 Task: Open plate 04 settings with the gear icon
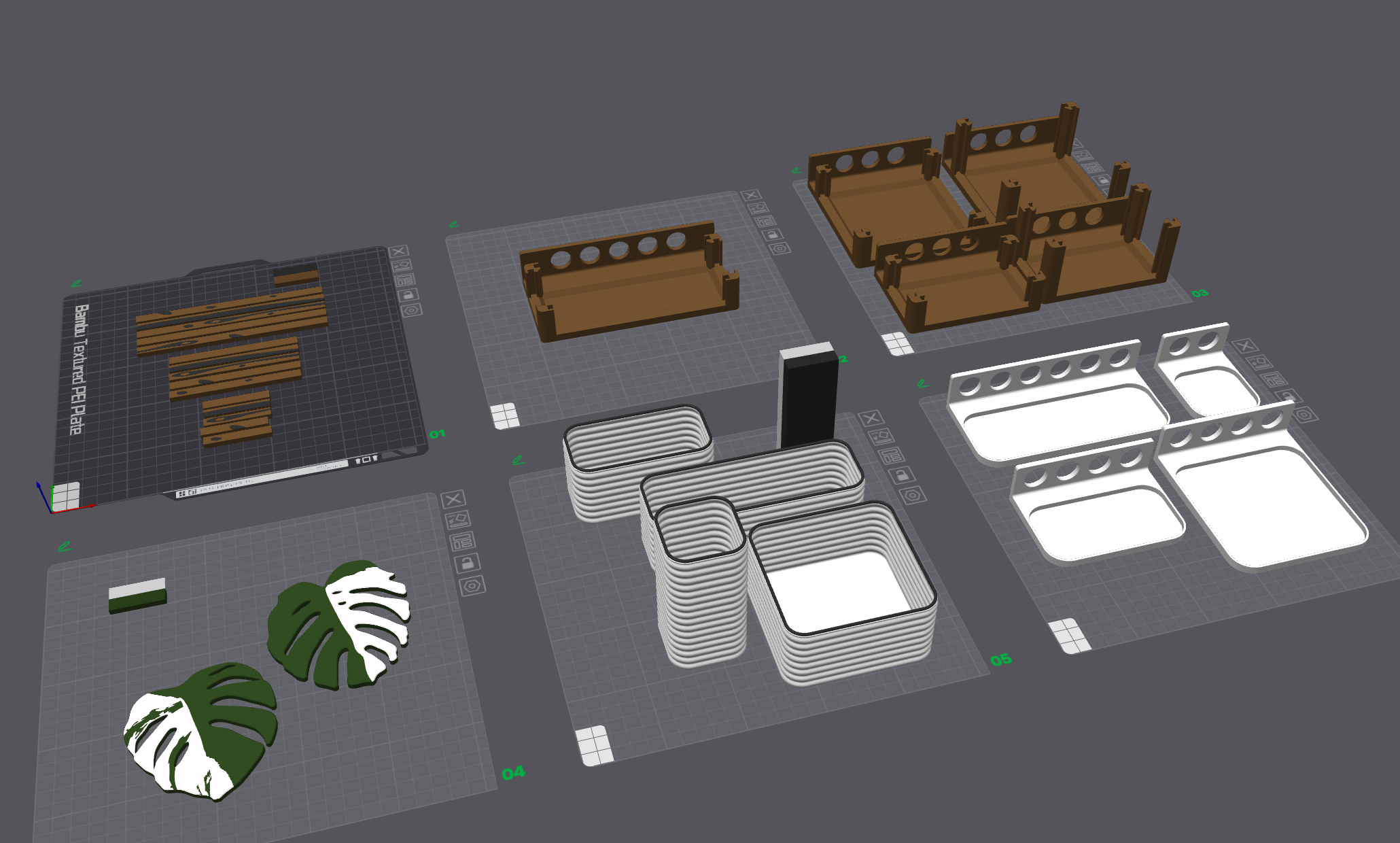pyautogui.click(x=473, y=585)
